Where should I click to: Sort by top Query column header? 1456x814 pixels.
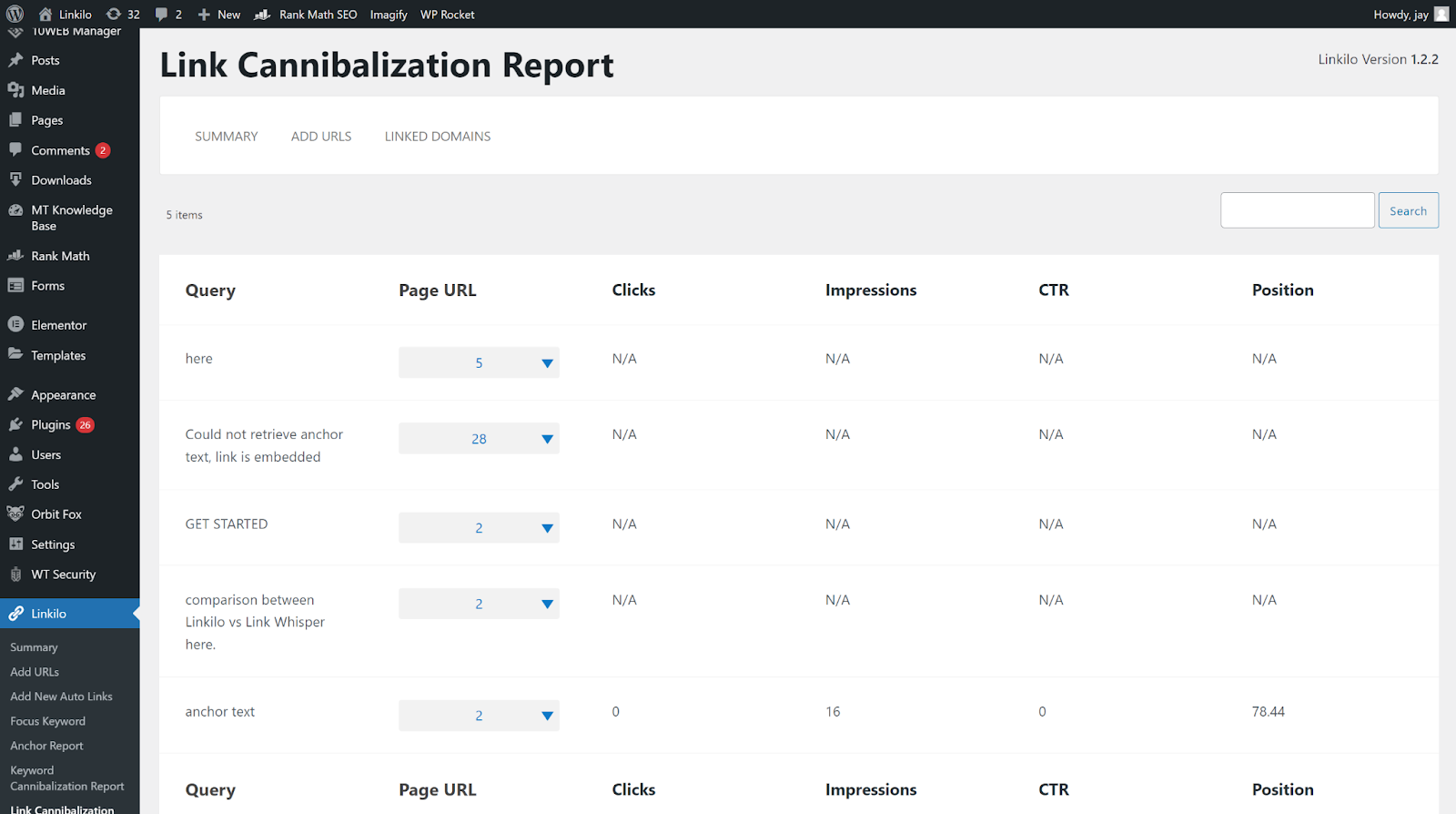[210, 290]
